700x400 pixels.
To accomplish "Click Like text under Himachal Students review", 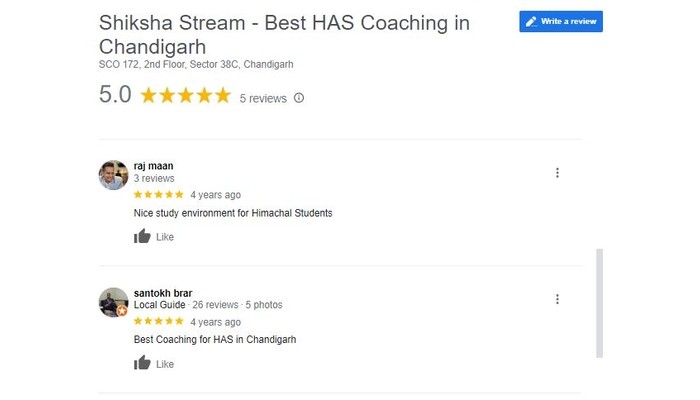I will click(165, 237).
